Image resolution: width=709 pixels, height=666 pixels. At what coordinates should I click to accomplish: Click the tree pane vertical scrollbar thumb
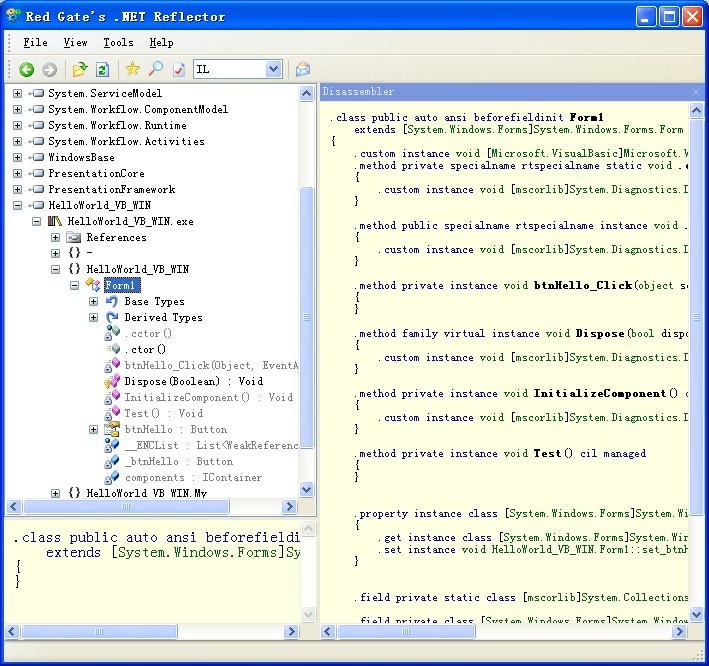point(307,317)
